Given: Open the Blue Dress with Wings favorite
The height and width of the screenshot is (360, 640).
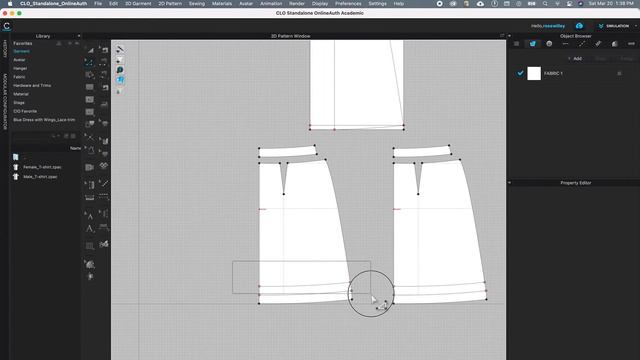Looking at the screenshot, I should pyautogui.click(x=44, y=120).
